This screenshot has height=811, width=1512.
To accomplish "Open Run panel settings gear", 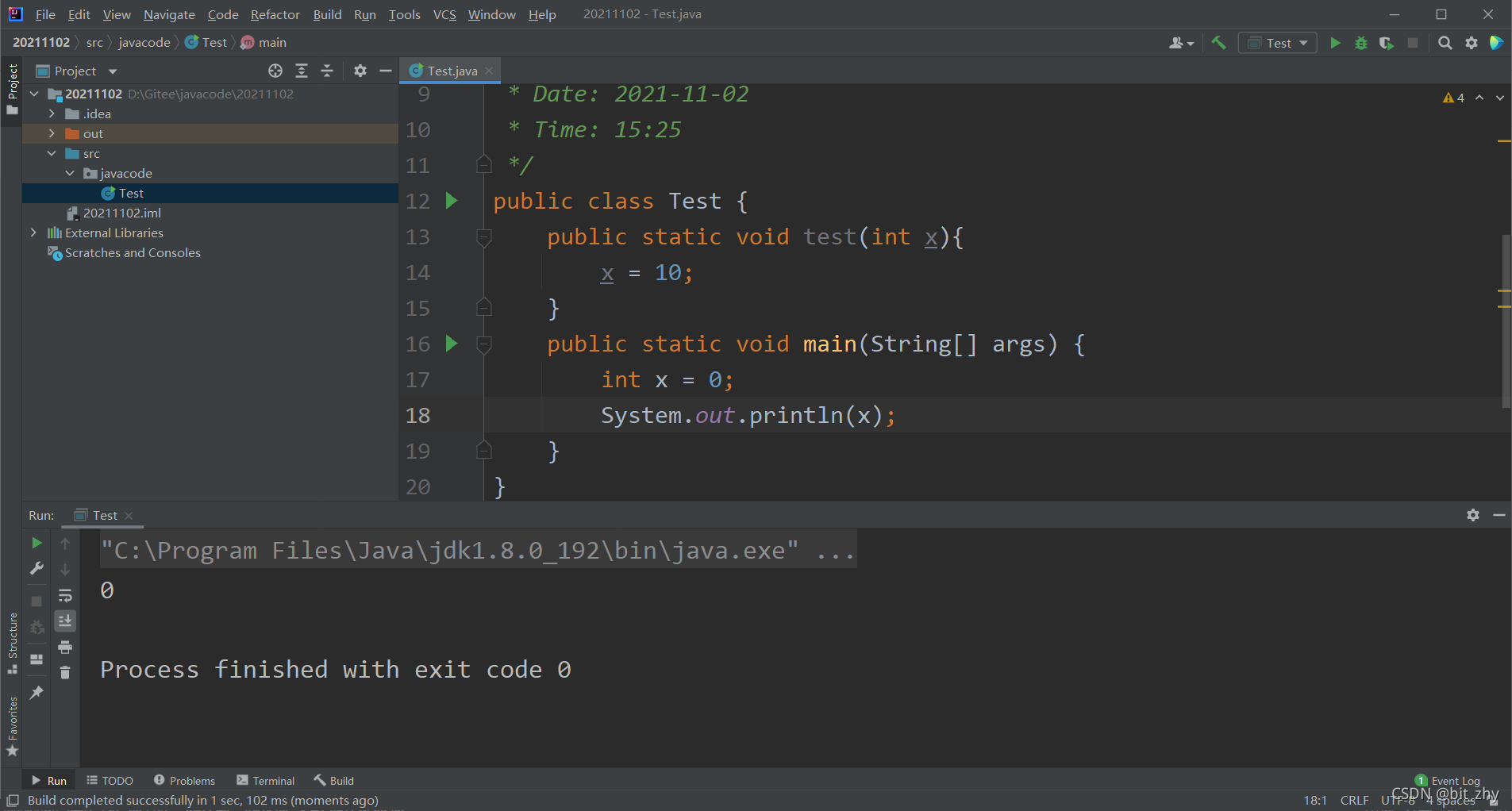I will pyautogui.click(x=1473, y=515).
